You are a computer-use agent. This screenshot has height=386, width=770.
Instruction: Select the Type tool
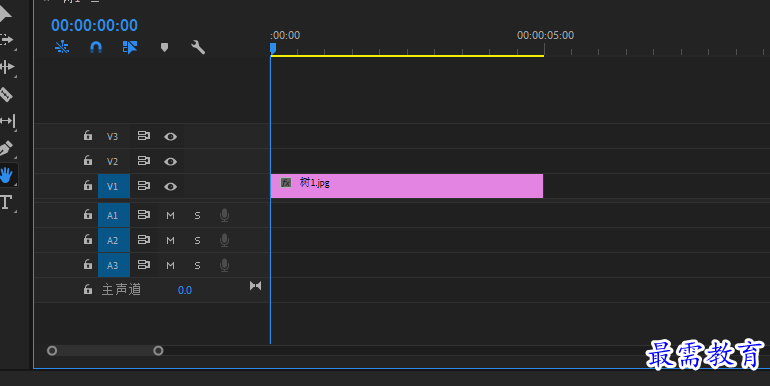6,202
